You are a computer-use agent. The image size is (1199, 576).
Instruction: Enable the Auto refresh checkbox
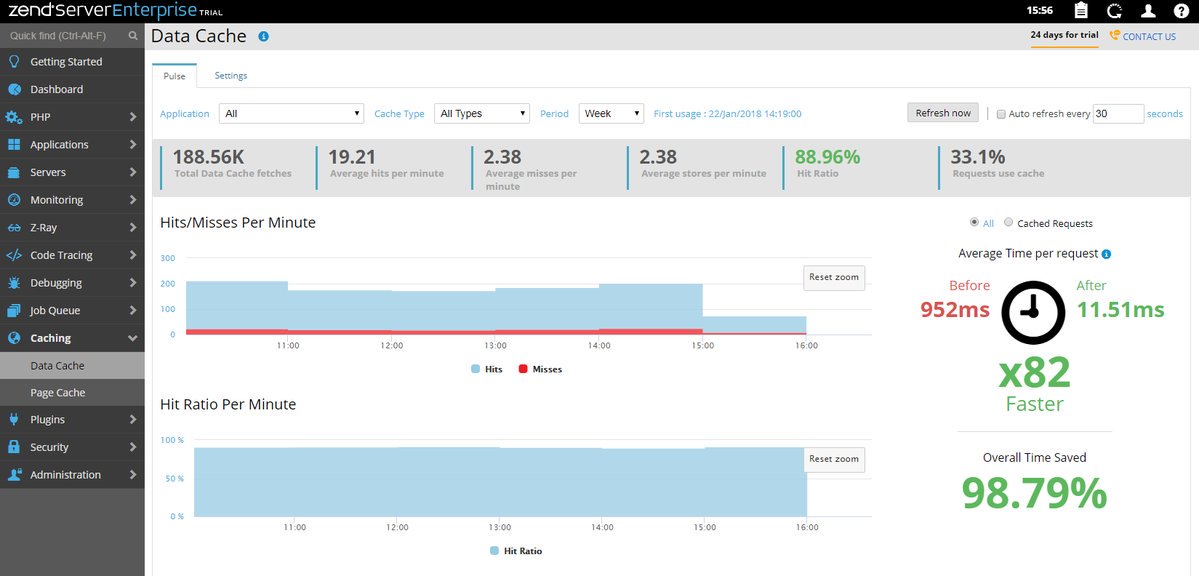coord(1001,114)
